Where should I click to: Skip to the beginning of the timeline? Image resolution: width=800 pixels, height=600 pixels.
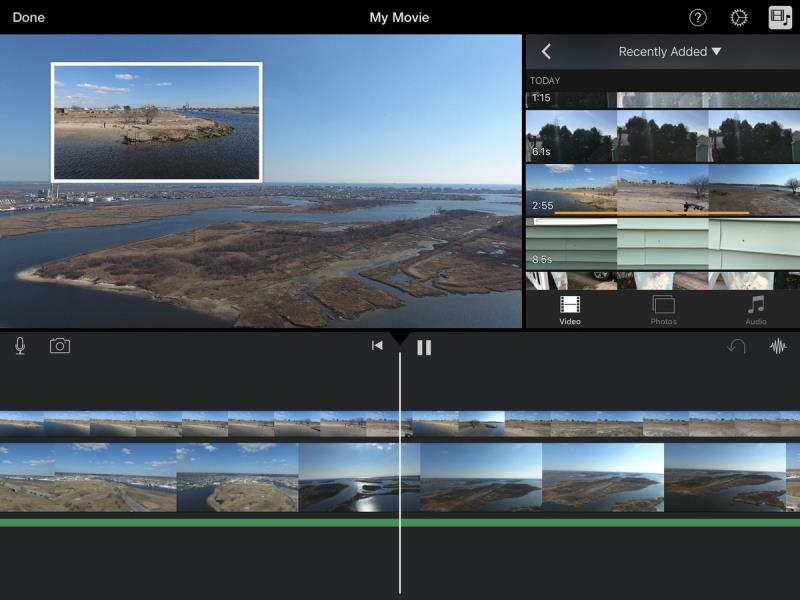tap(377, 345)
